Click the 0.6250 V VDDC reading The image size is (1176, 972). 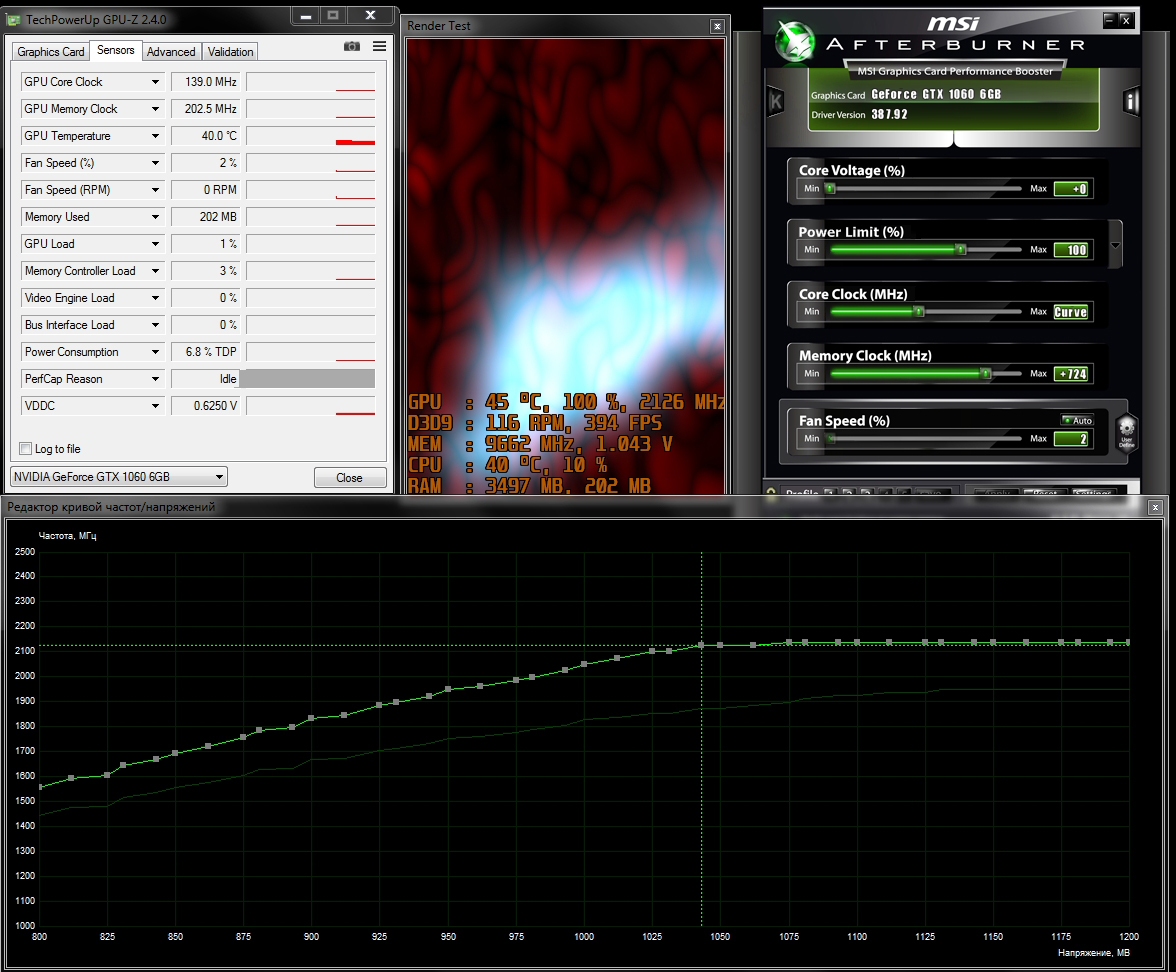click(205, 406)
